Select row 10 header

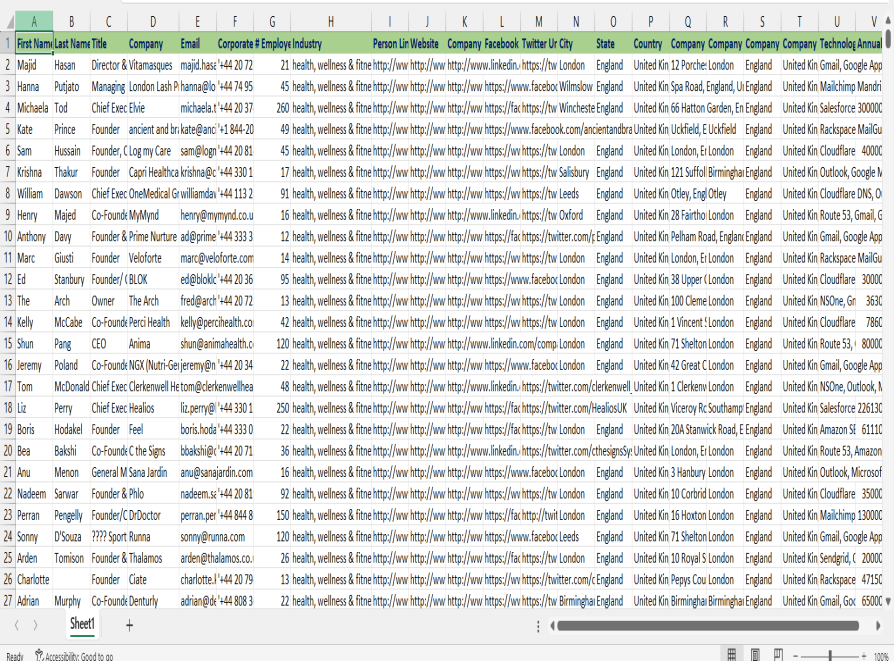tap(7, 236)
